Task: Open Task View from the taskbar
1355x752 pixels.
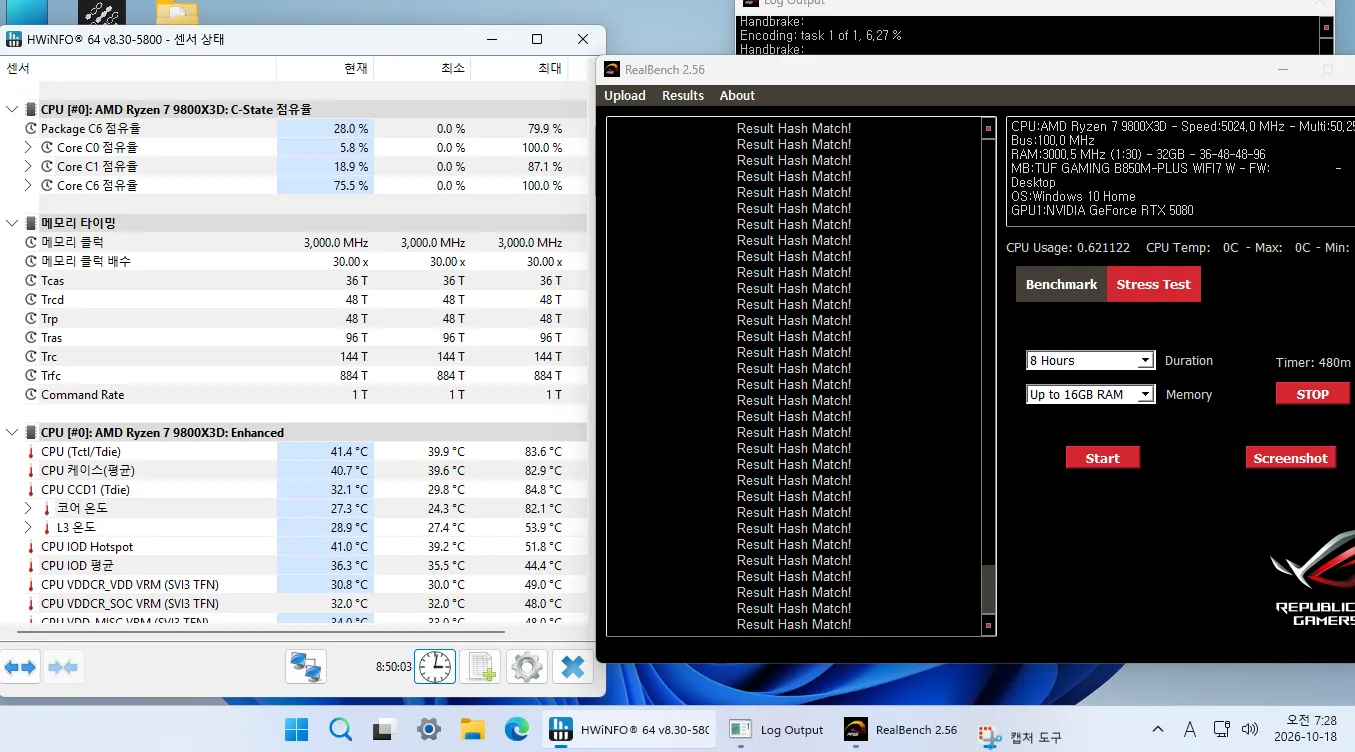Action: click(x=385, y=730)
